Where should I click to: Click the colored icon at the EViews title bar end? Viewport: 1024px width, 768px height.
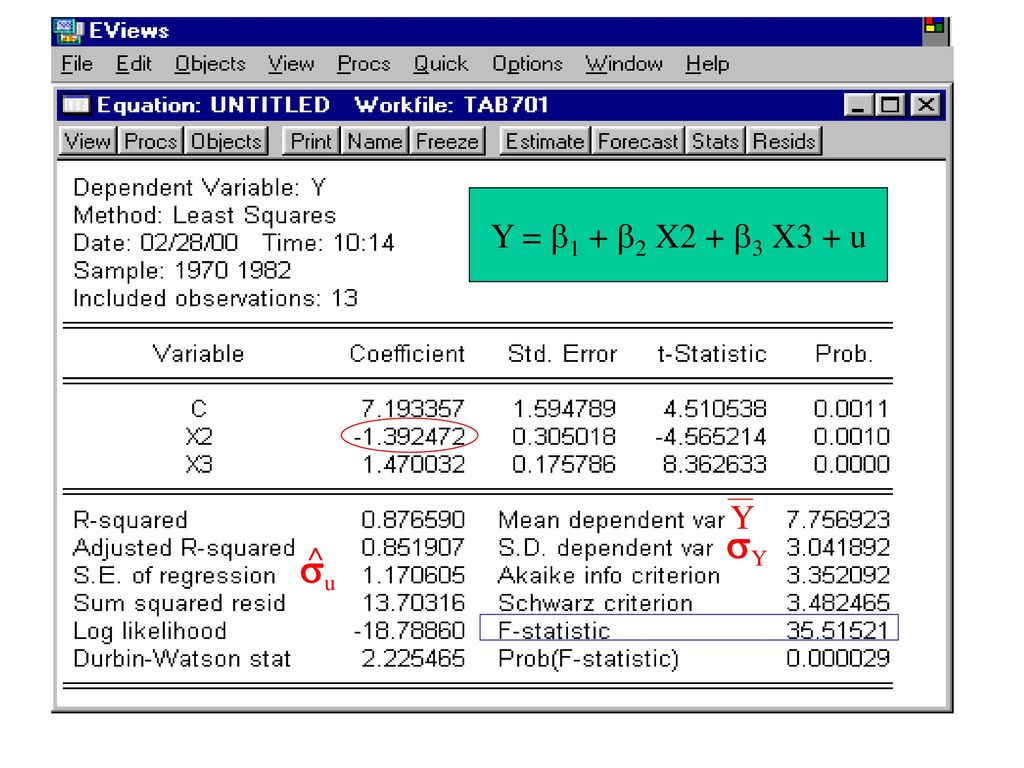tap(934, 27)
